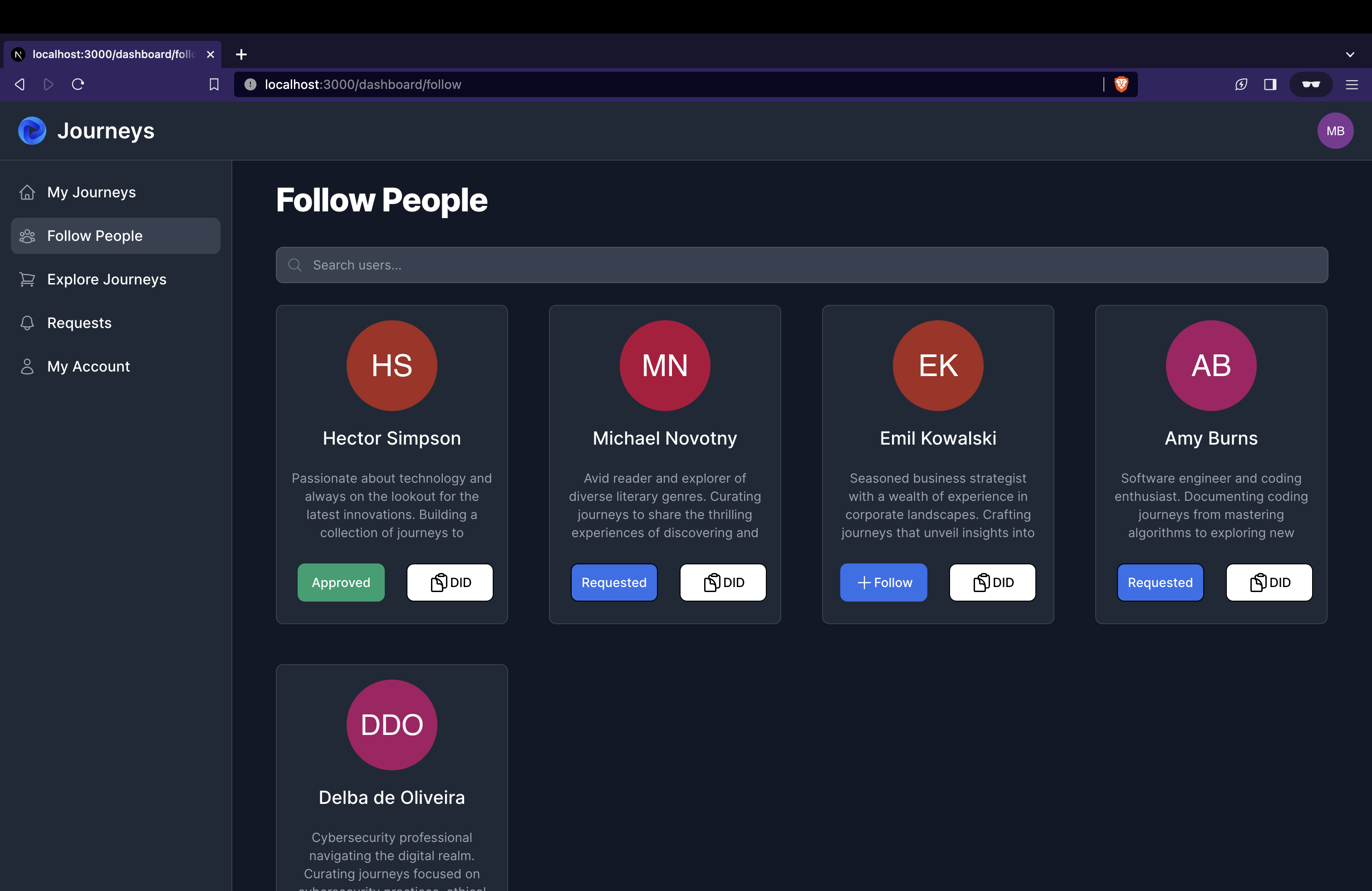
Task: Open the MB user avatar menu
Action: click(x=1334, y=131)
